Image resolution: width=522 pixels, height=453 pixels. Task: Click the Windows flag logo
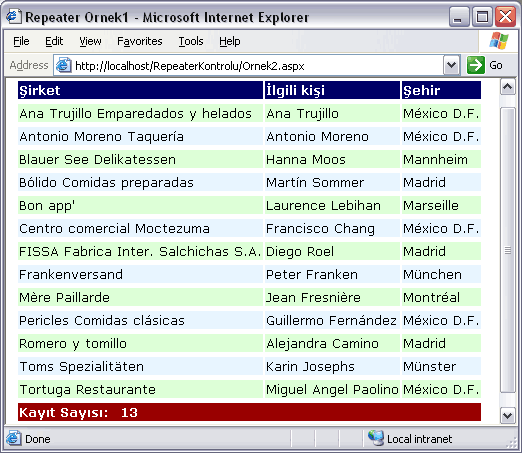point(499,41)
